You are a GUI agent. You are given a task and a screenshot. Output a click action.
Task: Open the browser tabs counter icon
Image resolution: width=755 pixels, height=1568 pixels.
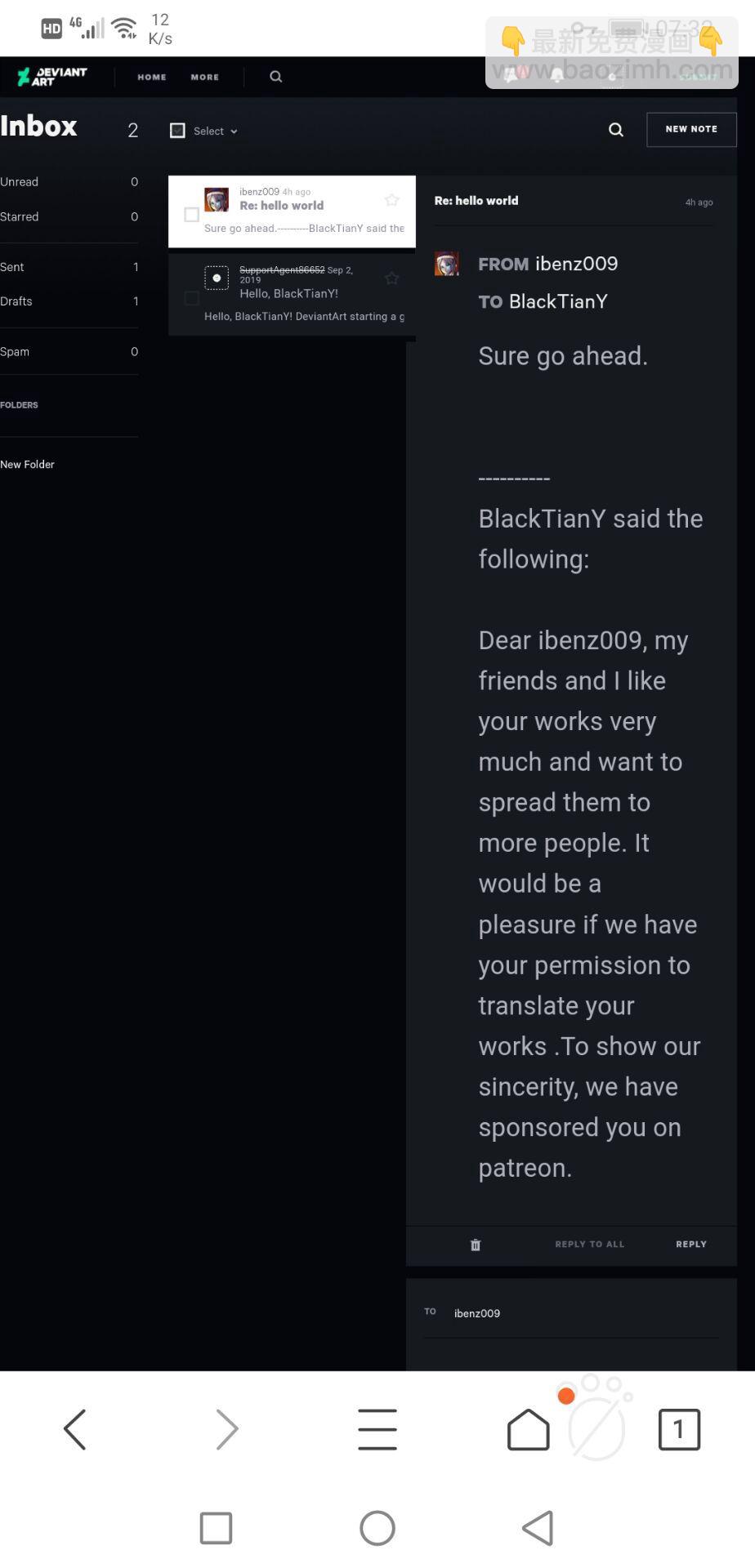click(x=679, y=1429)
